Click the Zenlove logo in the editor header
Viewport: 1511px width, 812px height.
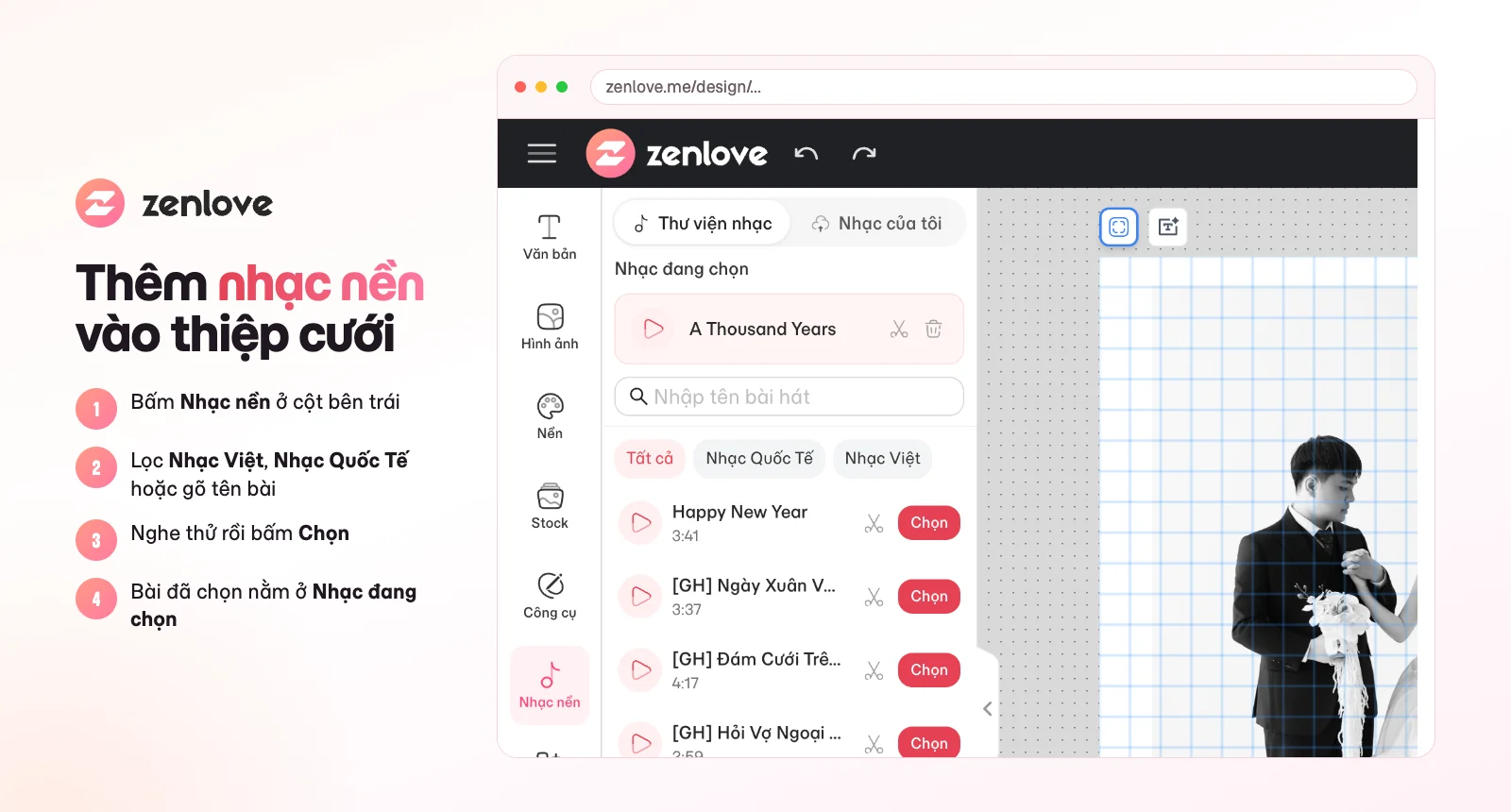click(x=677, y=154)
